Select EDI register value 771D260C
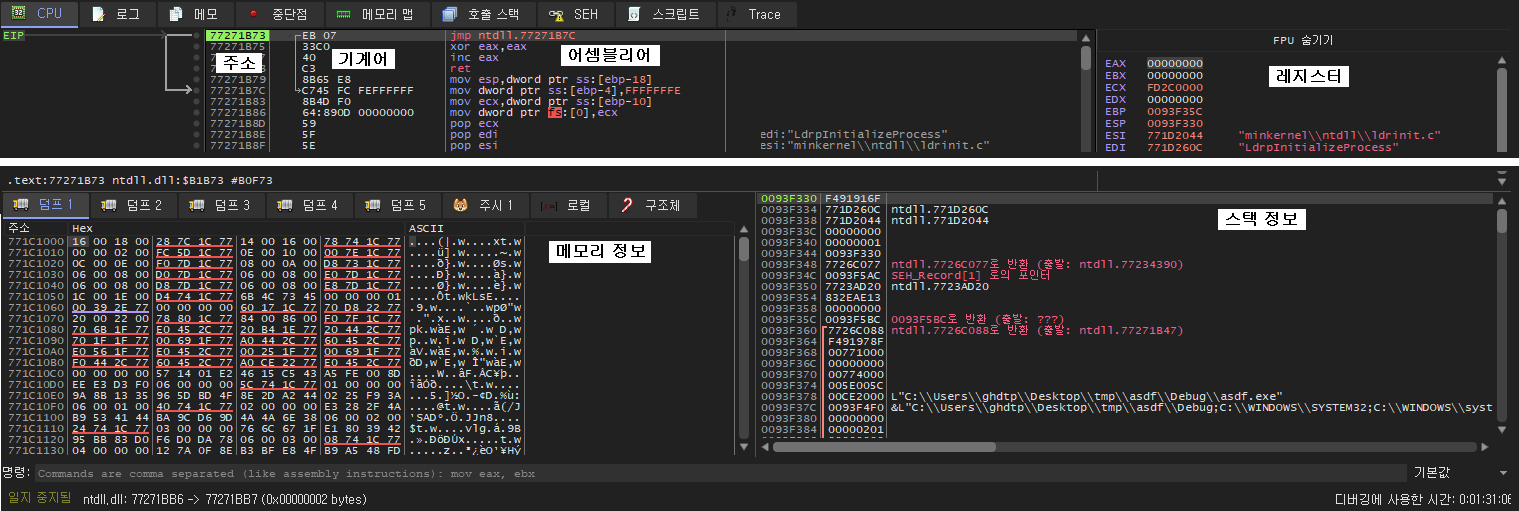Screen dimensions: 1519x511 (1175, 147)
